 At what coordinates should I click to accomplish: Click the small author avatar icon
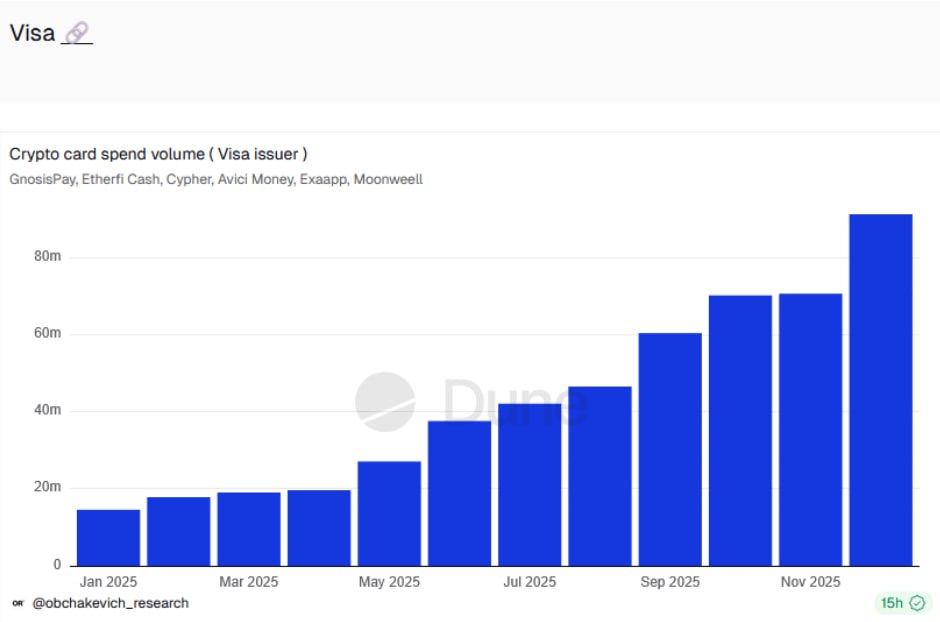click(18, 603)
